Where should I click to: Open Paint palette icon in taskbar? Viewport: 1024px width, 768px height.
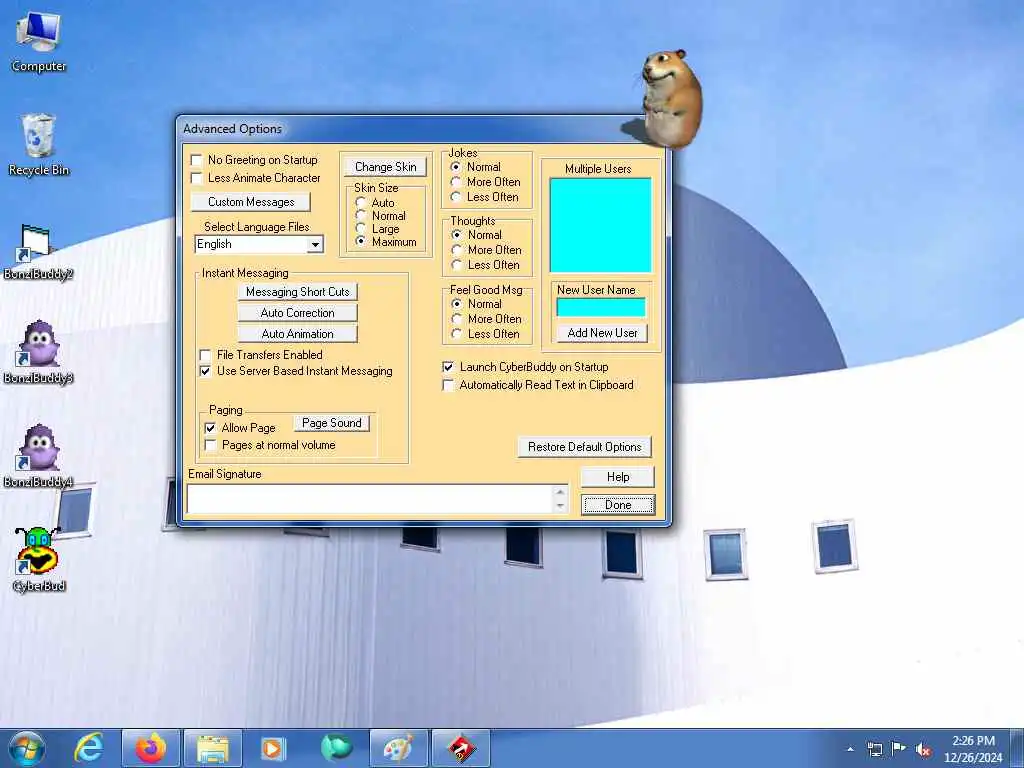click(x=398, y=748)
